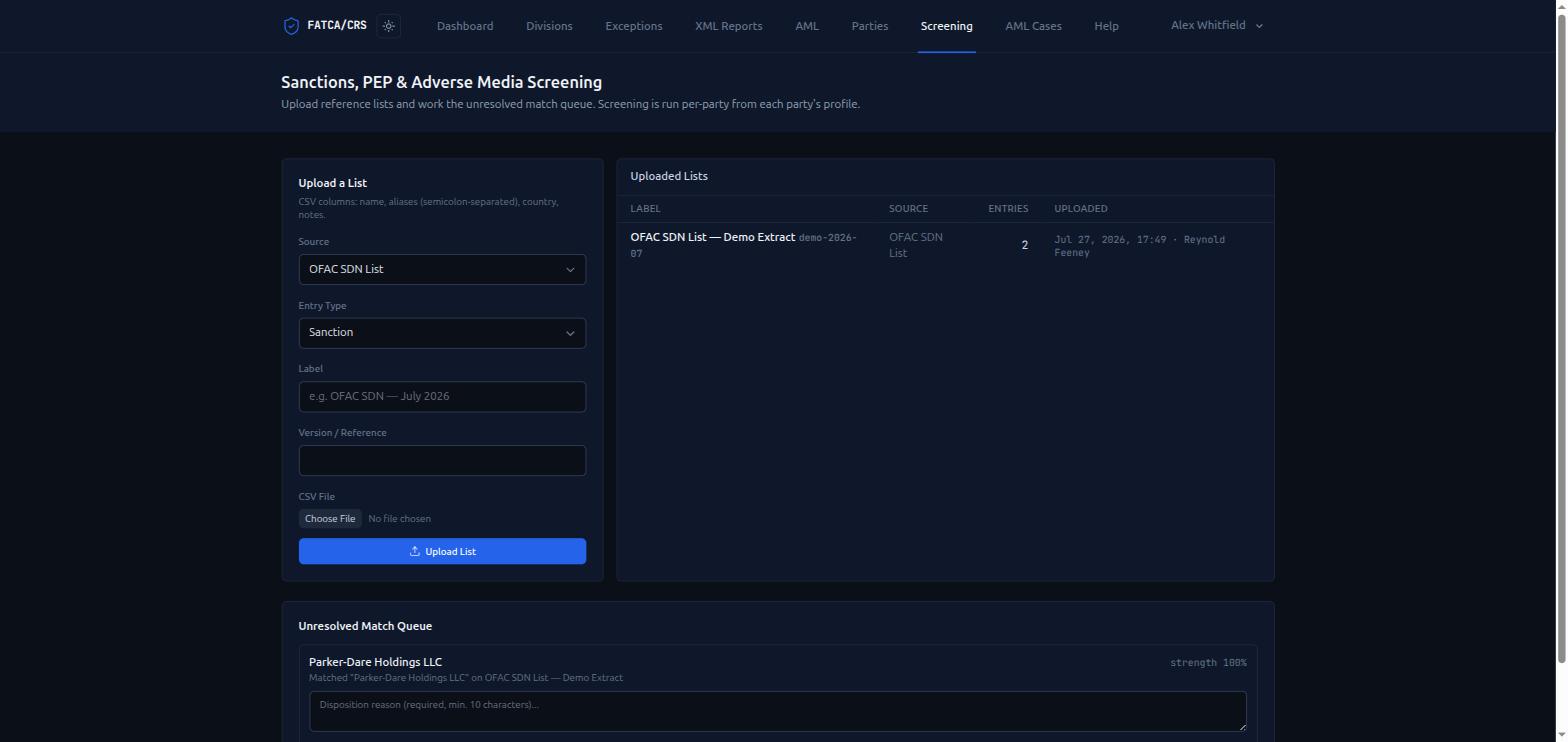This screenshot has width=1568, height=742.
Task: Open the Exceptions nav item
Action: pos(634,26)
